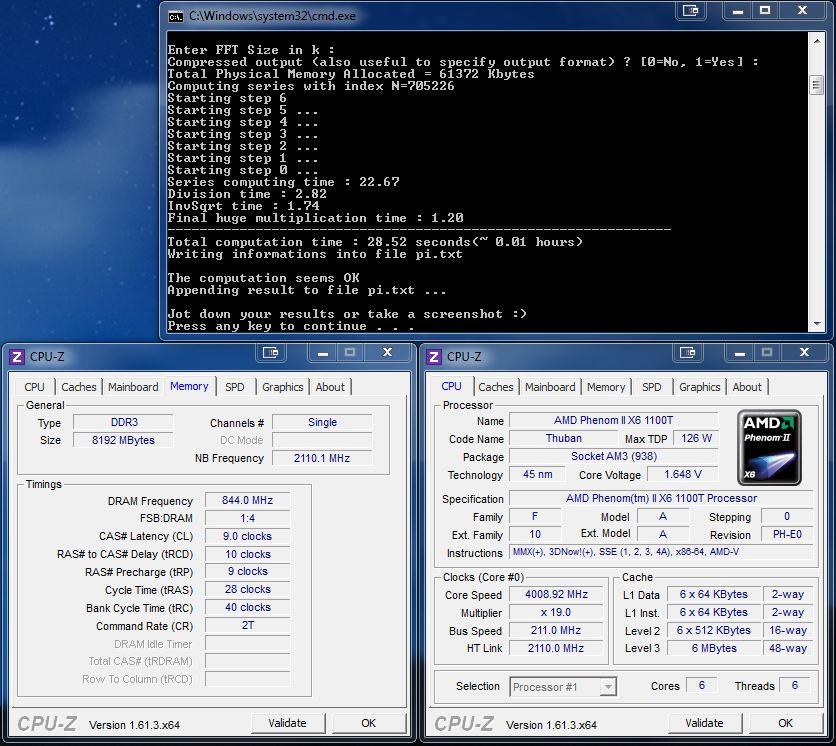Click the Command Rate 2T value

coord(247,625)
